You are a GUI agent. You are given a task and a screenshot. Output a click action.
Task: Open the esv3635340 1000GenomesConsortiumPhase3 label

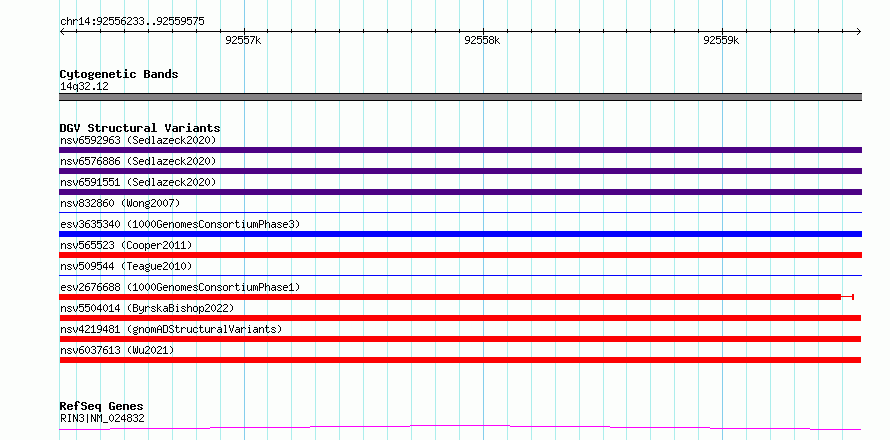(180, 224)
